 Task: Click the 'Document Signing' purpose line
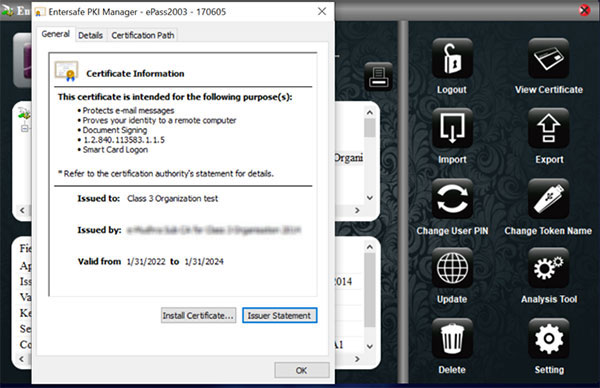click(x=115, y=130)
